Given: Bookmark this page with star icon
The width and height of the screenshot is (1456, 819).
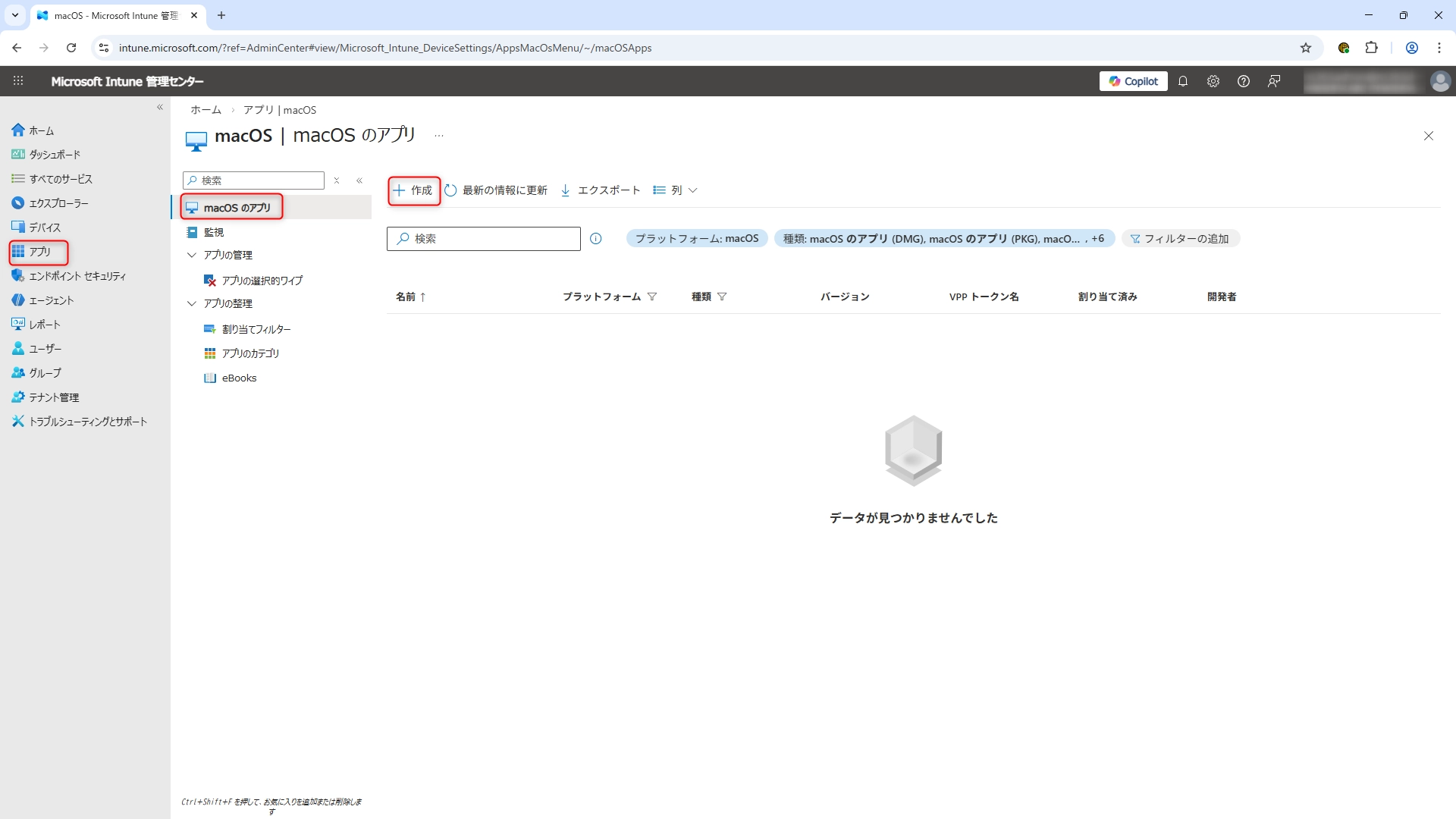Looking at the screenshot, I should 1306,48.
